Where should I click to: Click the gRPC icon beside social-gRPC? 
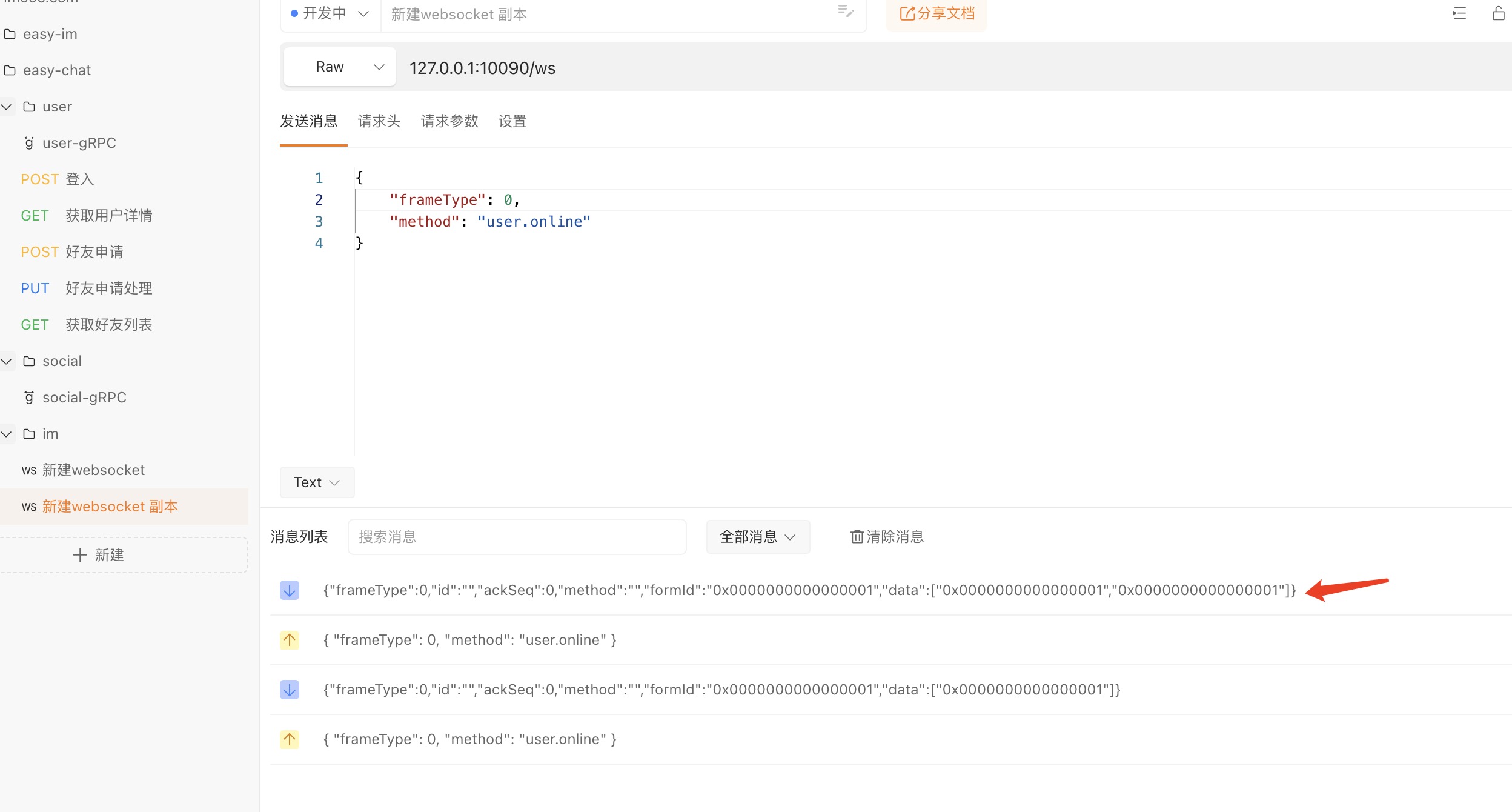pos(29,398)
